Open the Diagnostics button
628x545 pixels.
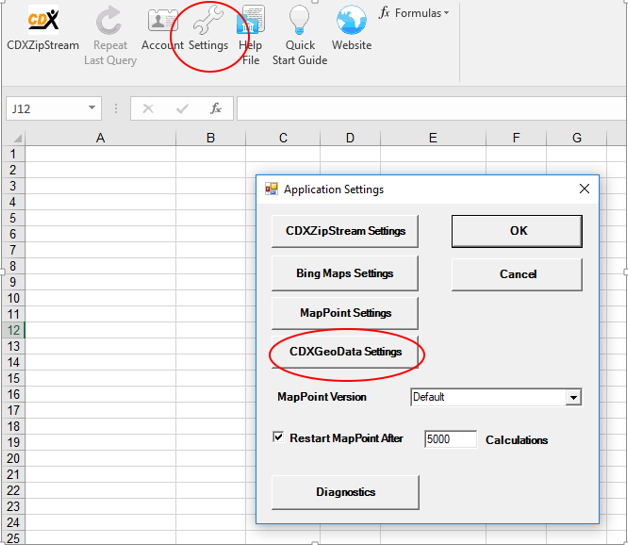[345, 492]
